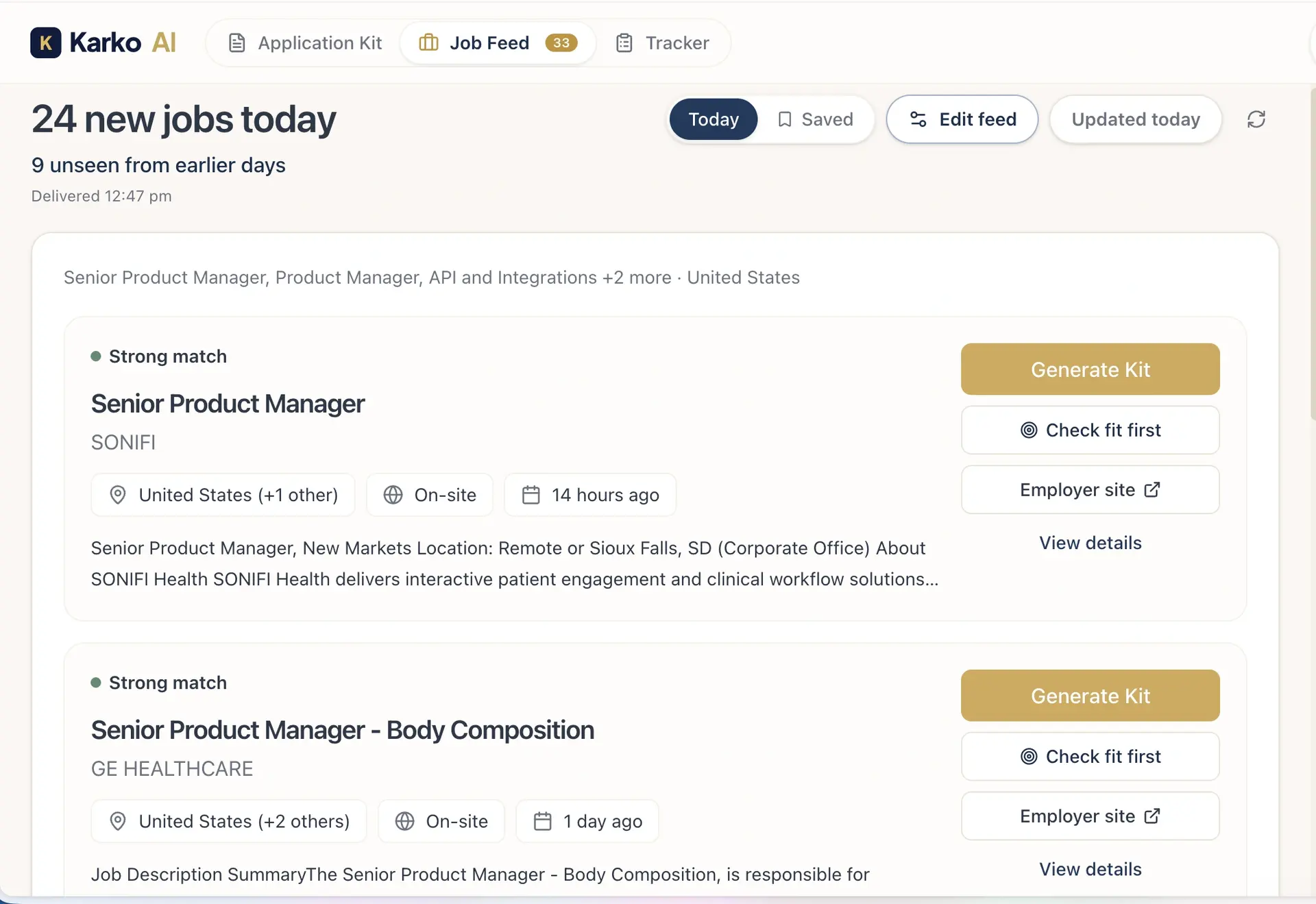This screenshot has width=1316, height=904.
Task: Click the Karko AI logo
Action: 103,42
